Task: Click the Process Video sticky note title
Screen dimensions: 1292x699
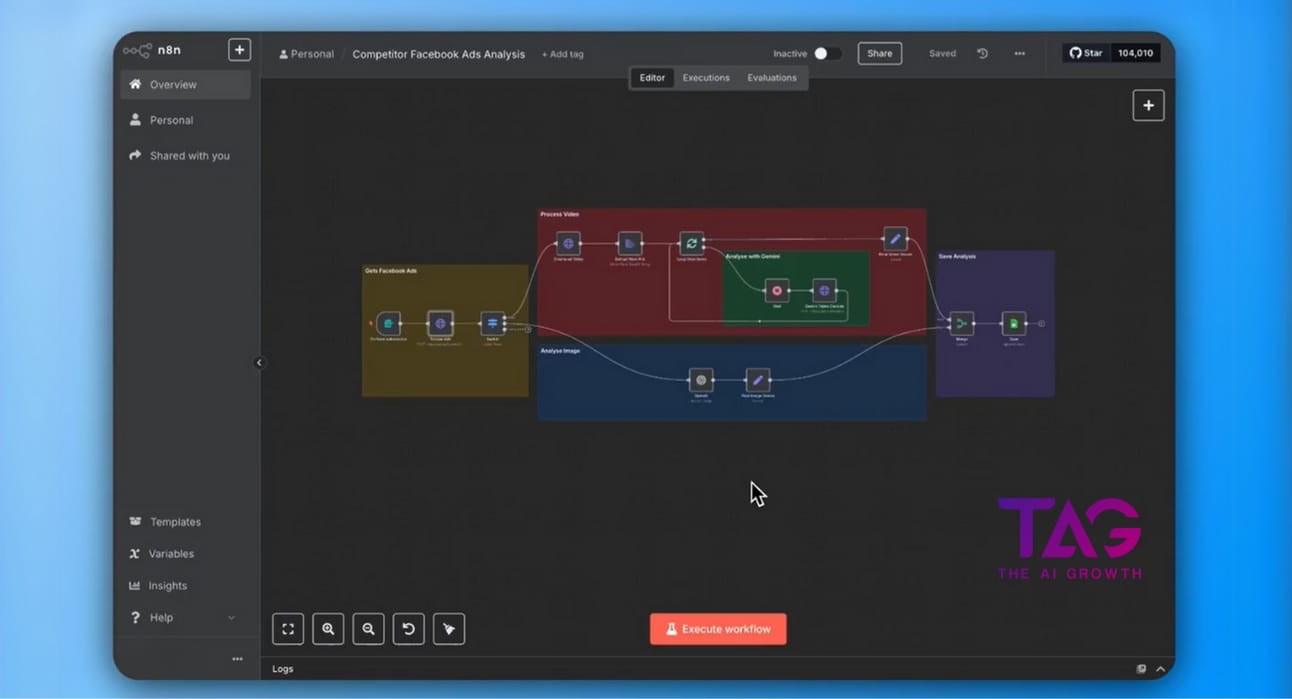Action: pyautogui.click(x=560, y=215)
